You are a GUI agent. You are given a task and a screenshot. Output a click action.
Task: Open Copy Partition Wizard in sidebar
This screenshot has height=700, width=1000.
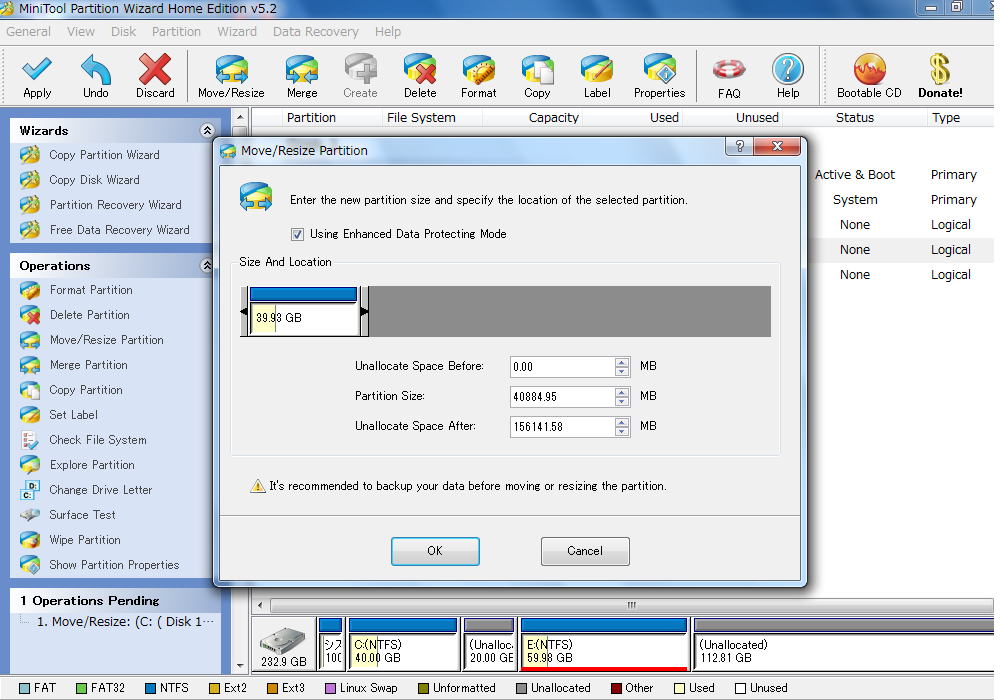click(104, 155)
